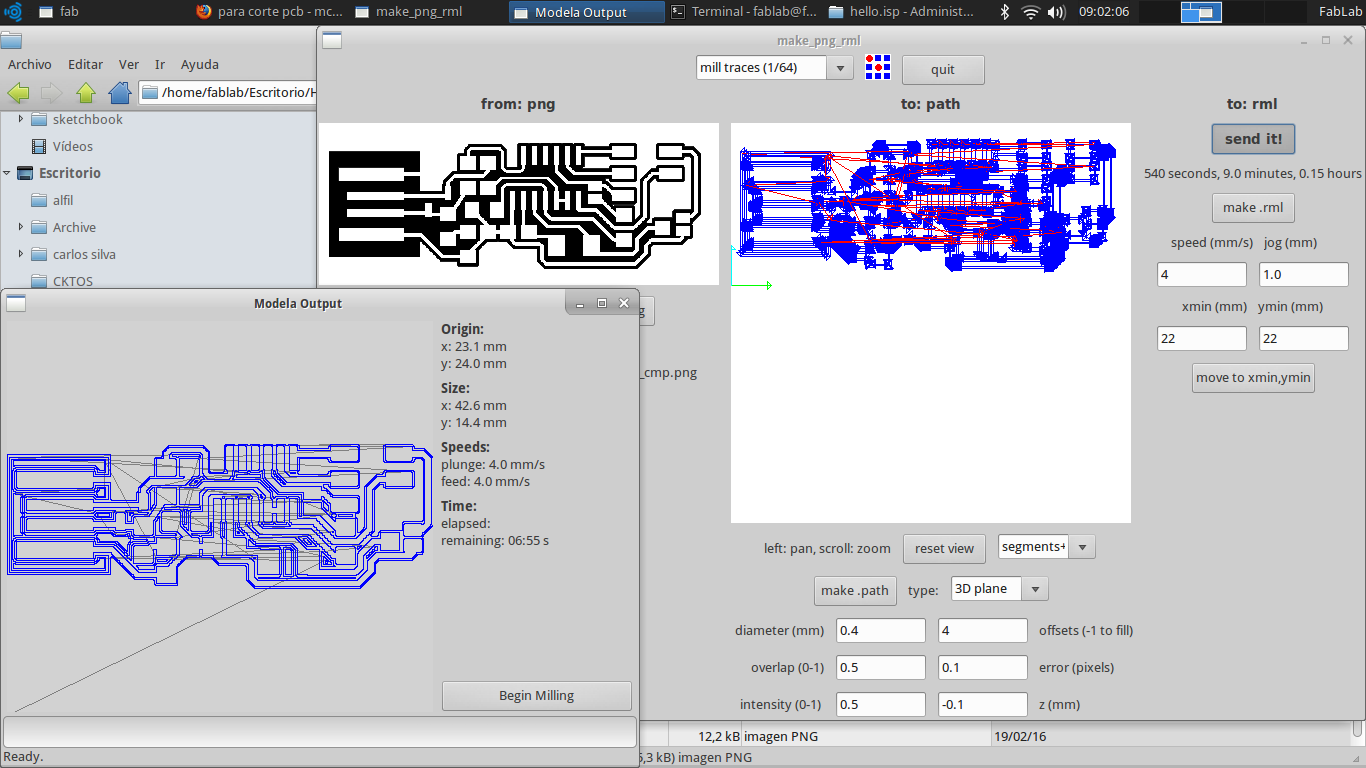Click the alfil folder icon

coord(39,201)
